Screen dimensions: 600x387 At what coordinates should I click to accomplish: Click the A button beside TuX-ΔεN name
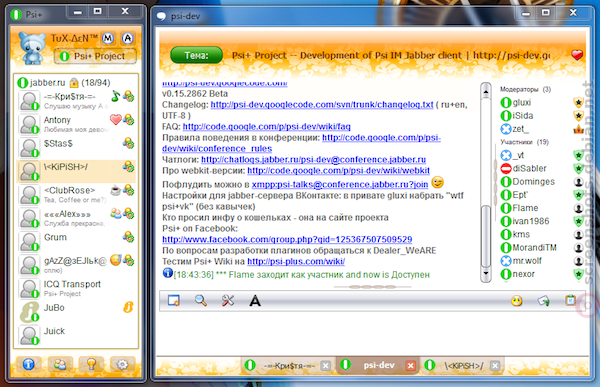(x=127, y=38)
